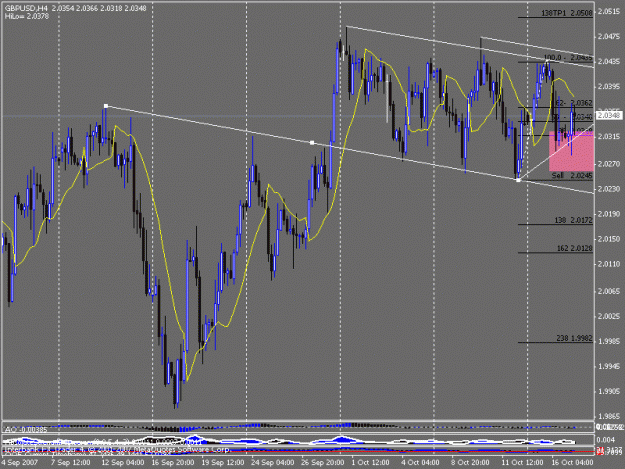Click the 11 Oct 12:00 time label
Screen dimensions: 625x469
(522, 463)
